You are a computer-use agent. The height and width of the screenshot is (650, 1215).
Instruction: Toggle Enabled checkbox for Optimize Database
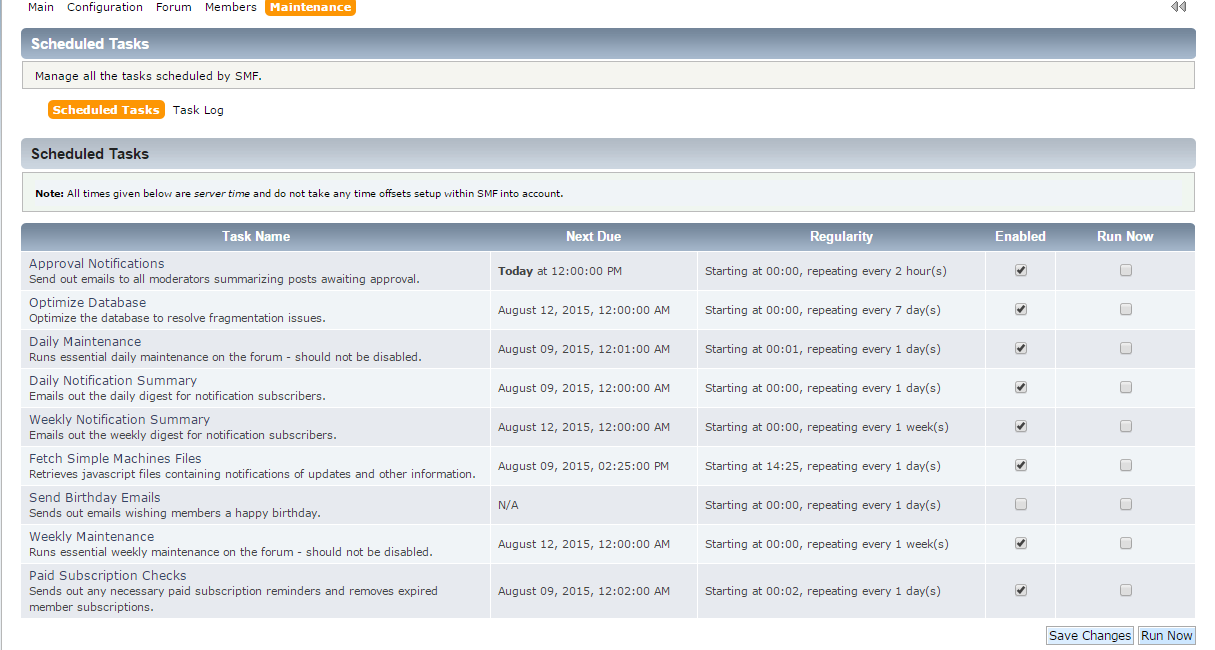pos(1021,309)
